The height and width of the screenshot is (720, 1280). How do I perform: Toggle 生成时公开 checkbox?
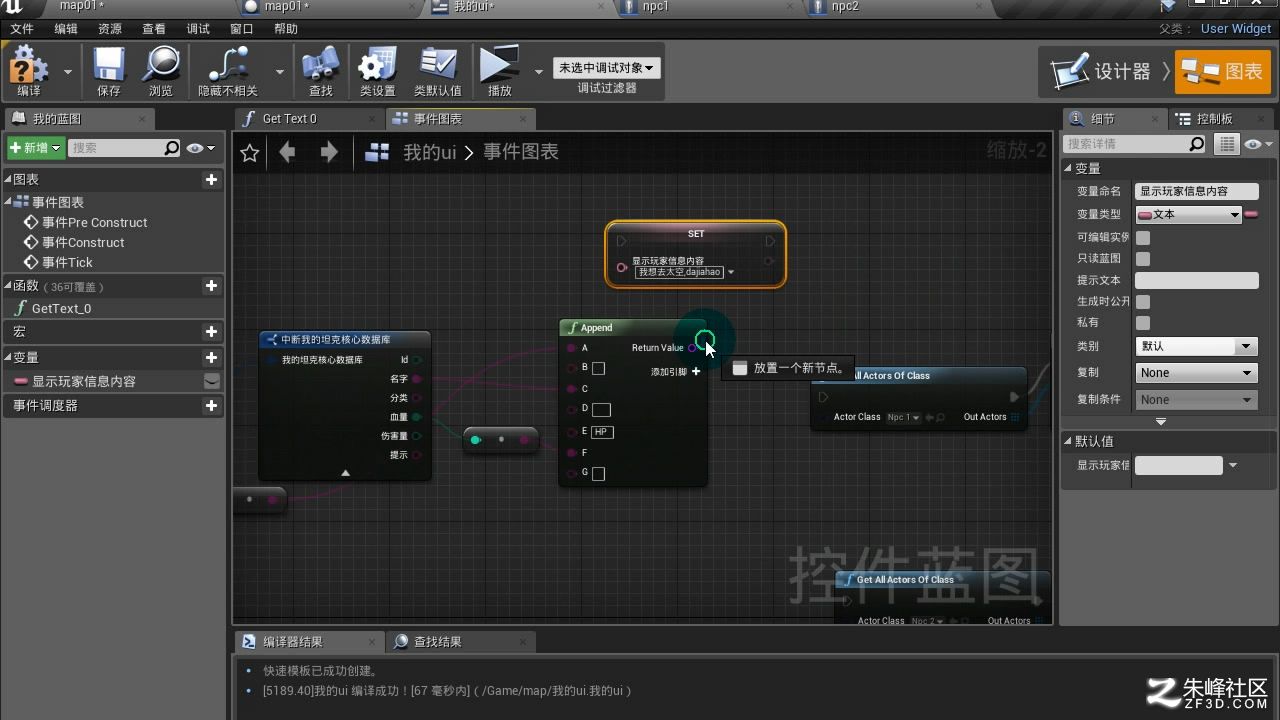coord(1143,301)
